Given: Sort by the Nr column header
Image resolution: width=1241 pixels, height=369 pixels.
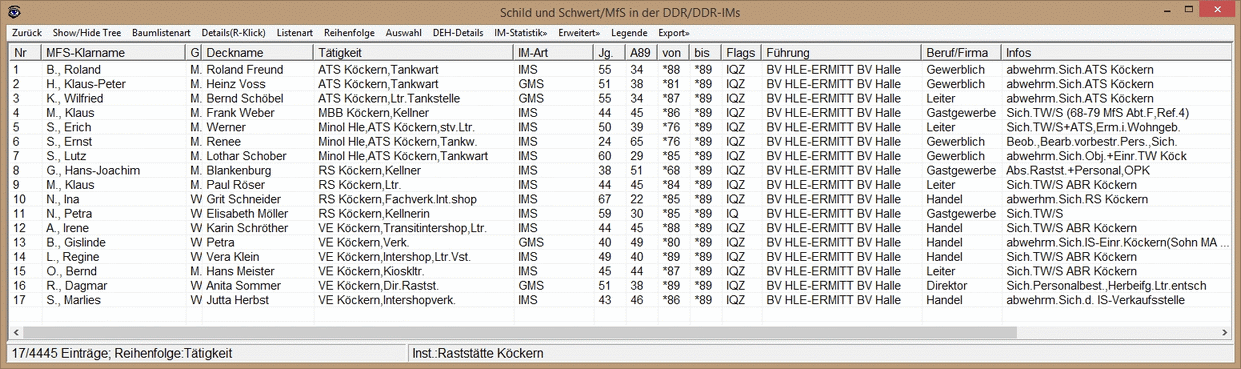Looking at the screenshot, I should point(26,52).
